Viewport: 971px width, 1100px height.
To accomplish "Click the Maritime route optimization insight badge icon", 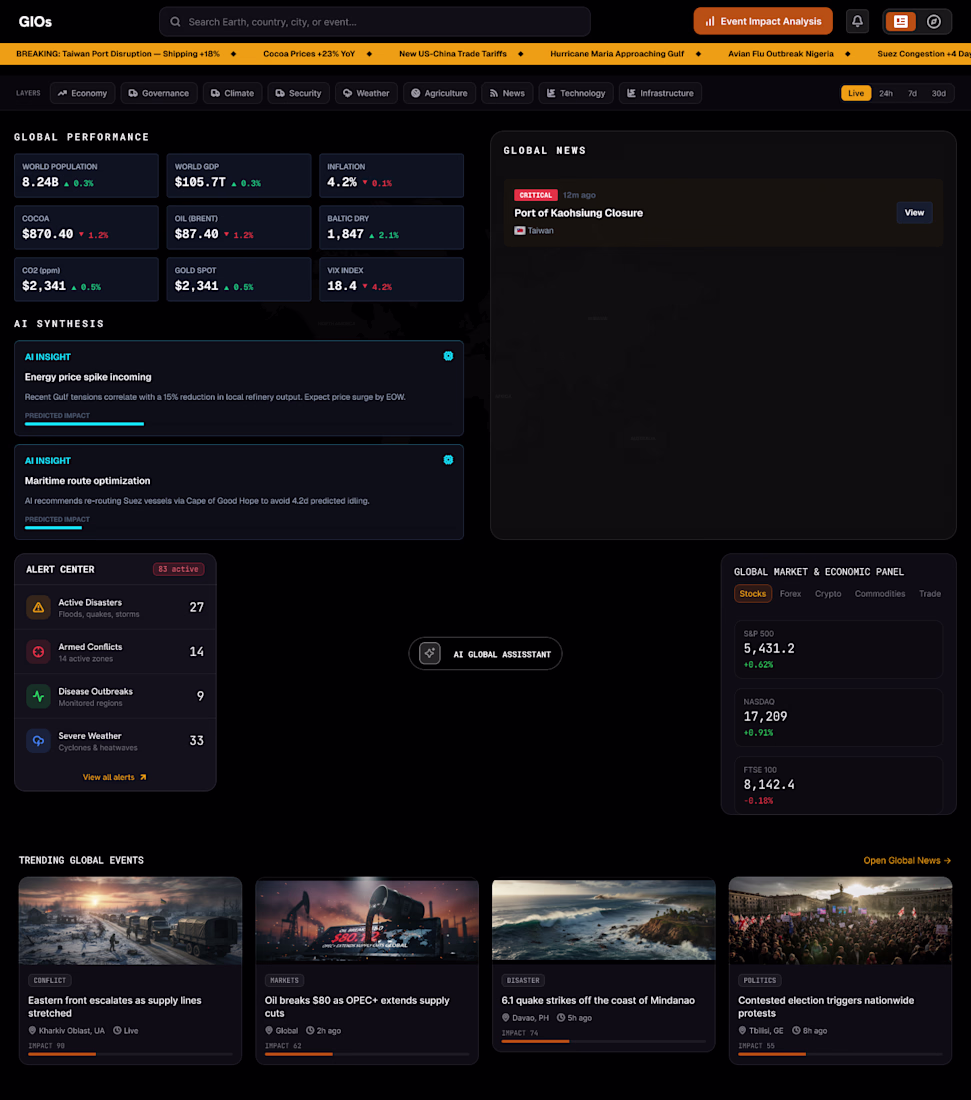I will pos(448,460).
